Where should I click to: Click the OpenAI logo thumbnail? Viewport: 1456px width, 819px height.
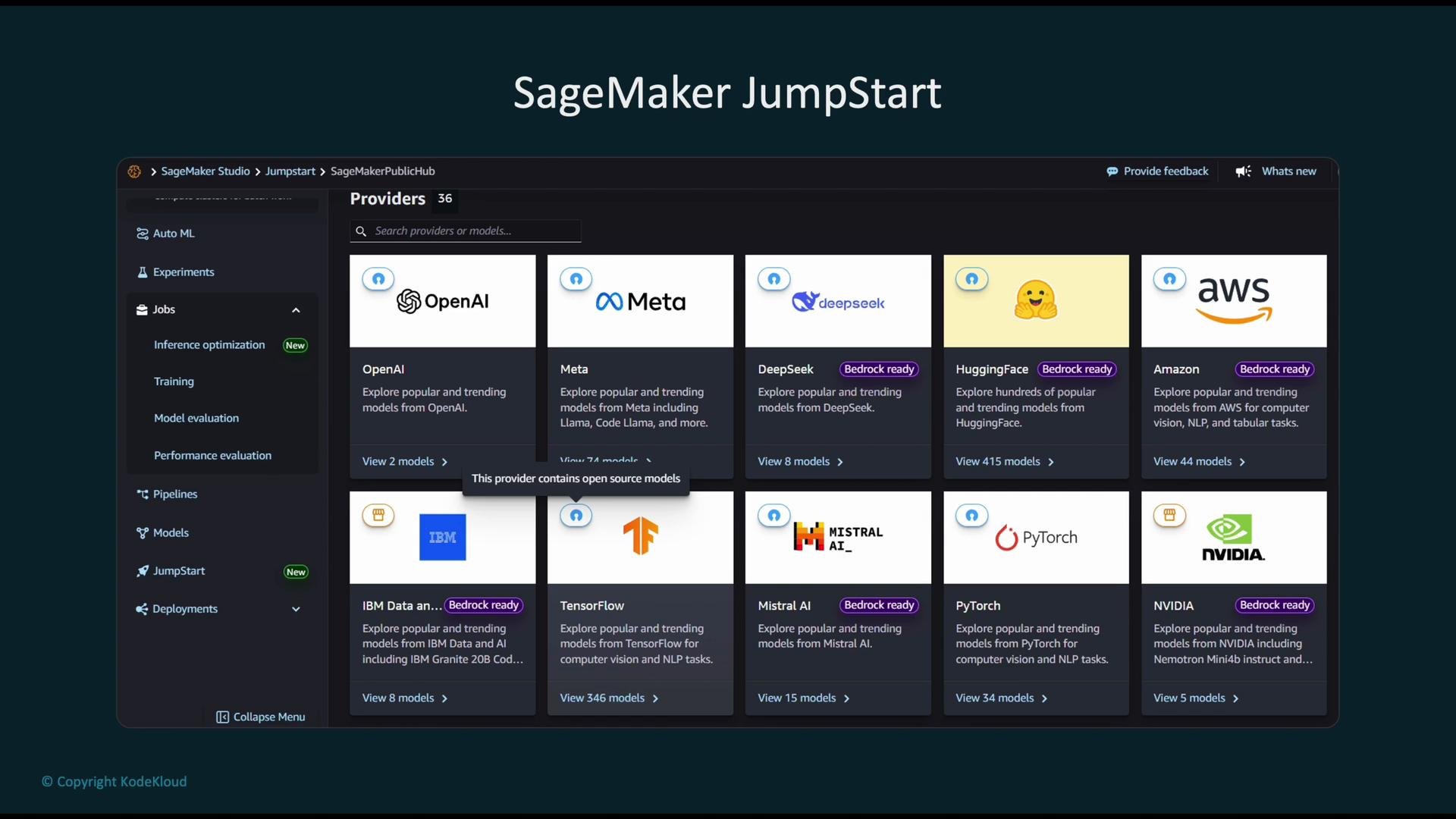pos(443,301)
